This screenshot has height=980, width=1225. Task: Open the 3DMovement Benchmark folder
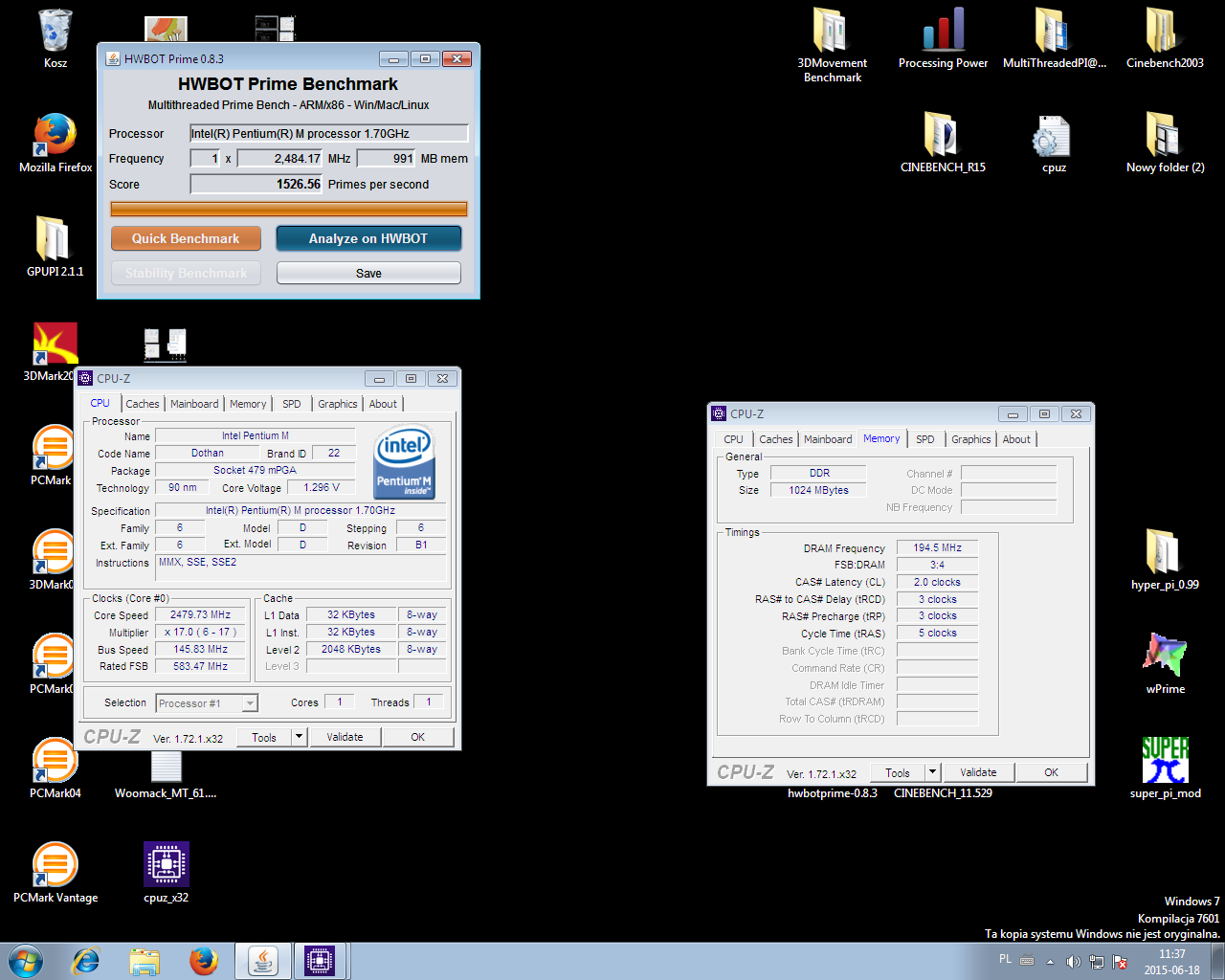tap(832, 45)
